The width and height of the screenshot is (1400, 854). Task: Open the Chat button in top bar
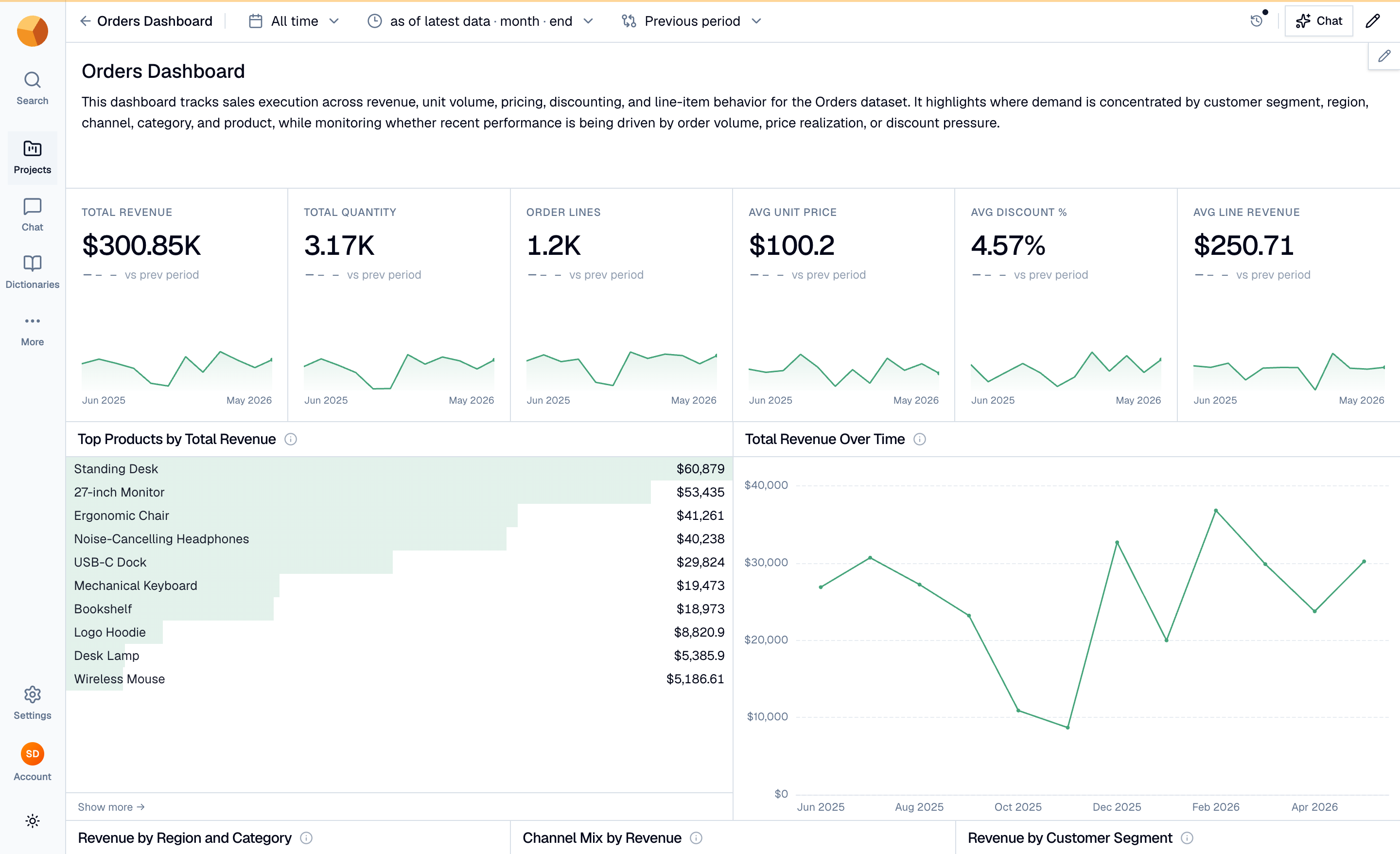[1319, 21]
